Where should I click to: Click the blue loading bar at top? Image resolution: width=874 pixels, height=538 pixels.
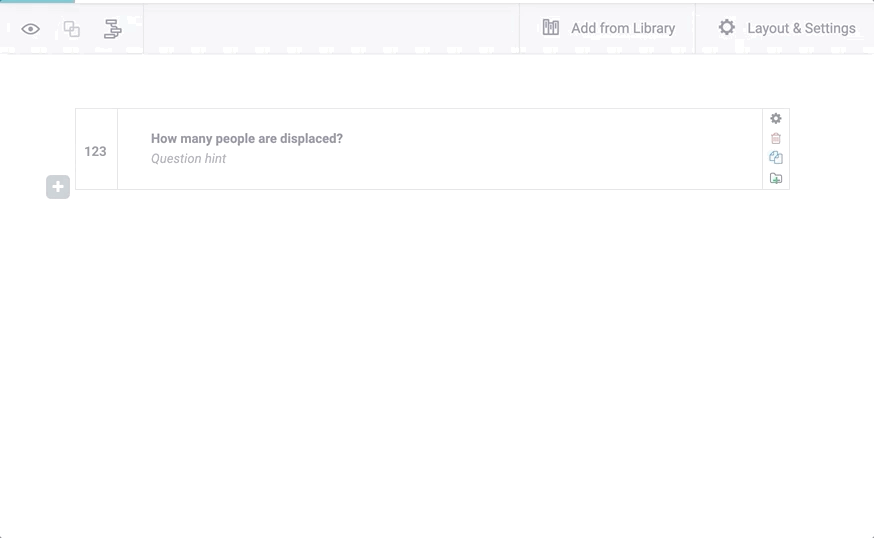(x=37, y=2)
